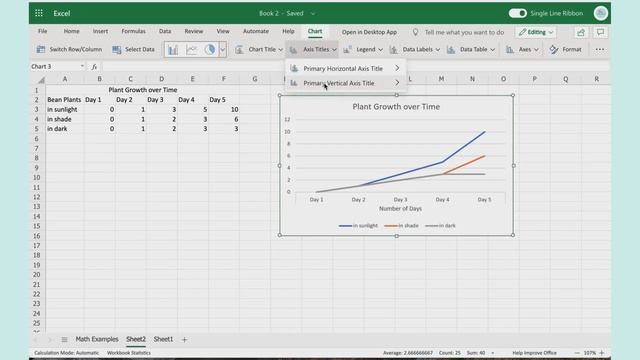Click the Bean Plants cell
The width and height of the screenshot is (640, 360).
point(64,100)
